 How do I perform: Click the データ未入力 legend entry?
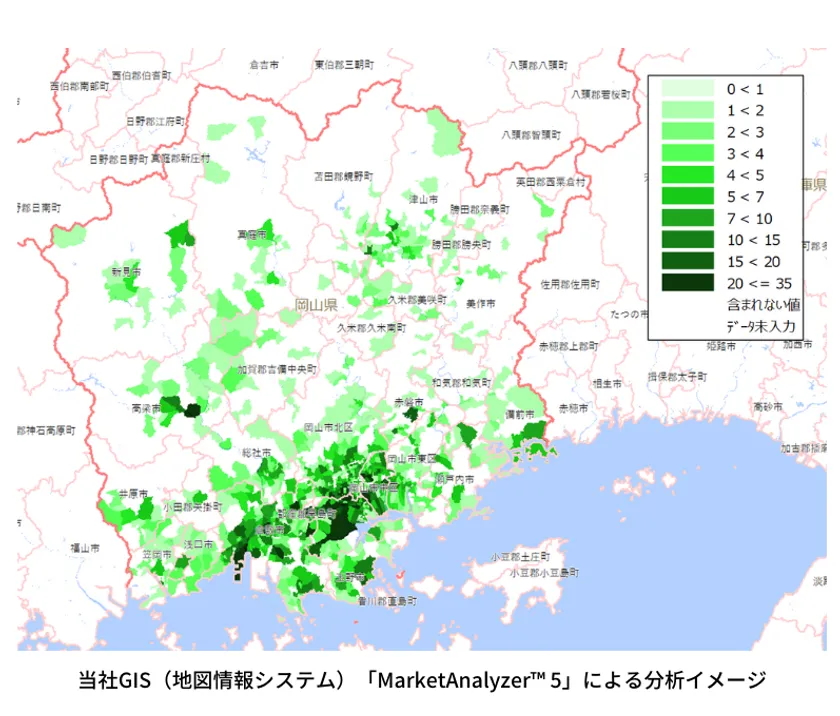[x=761, y=326]
